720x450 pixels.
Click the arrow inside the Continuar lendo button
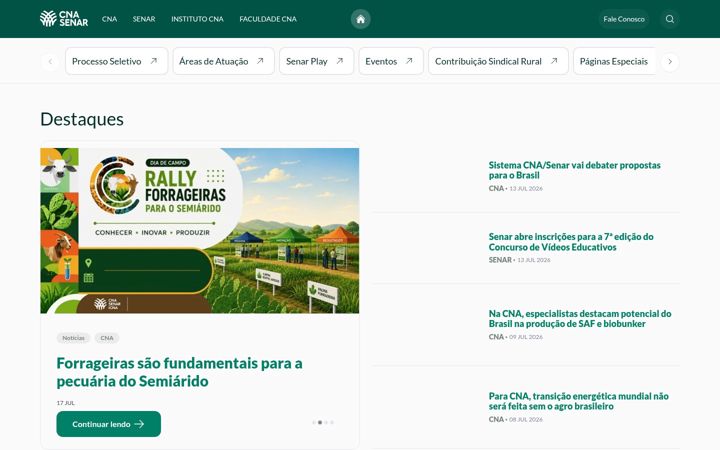(139, 424)
